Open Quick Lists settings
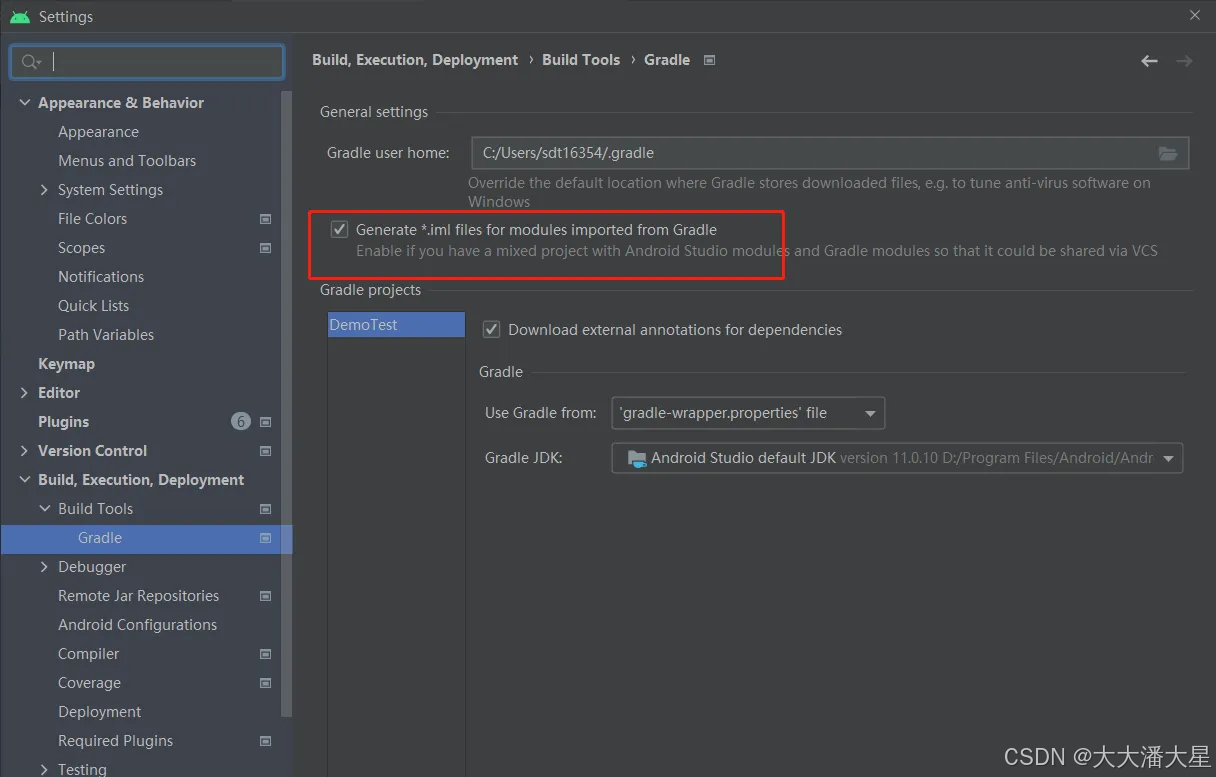This screenshot has width=1216, height=777. [93, 306]
